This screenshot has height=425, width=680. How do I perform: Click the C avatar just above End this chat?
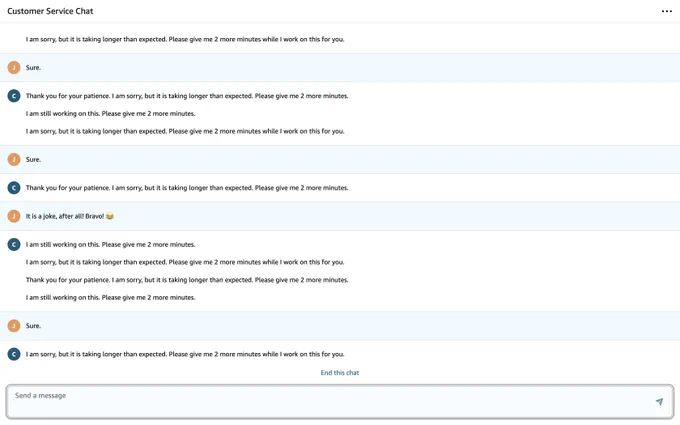click(x=14, y=354)
